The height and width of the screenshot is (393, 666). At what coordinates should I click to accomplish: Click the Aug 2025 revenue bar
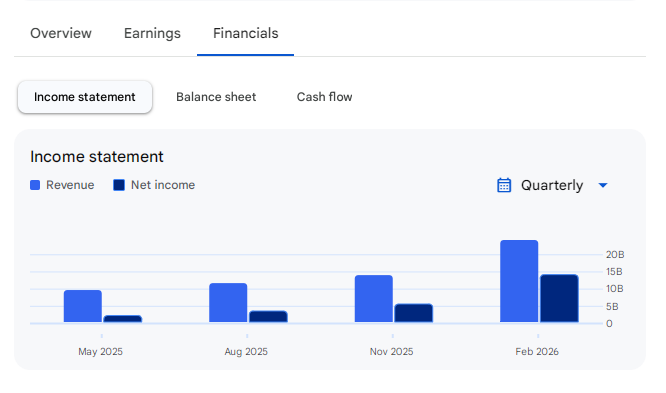click(228, 303)
